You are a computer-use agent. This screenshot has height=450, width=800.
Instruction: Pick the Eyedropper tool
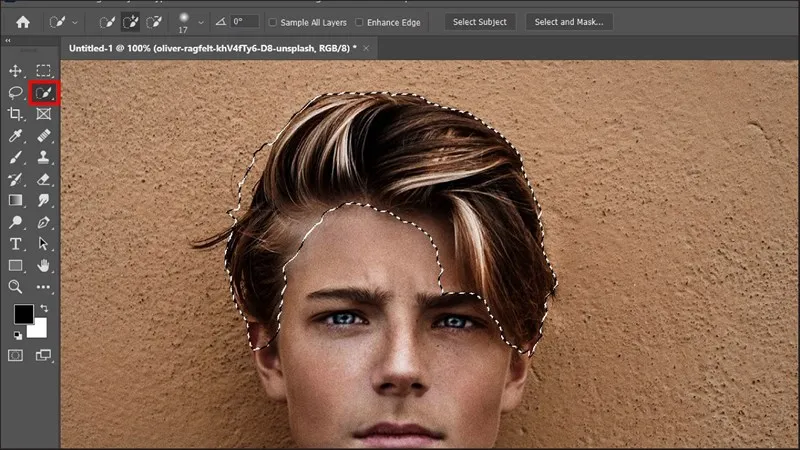(16, 137)
